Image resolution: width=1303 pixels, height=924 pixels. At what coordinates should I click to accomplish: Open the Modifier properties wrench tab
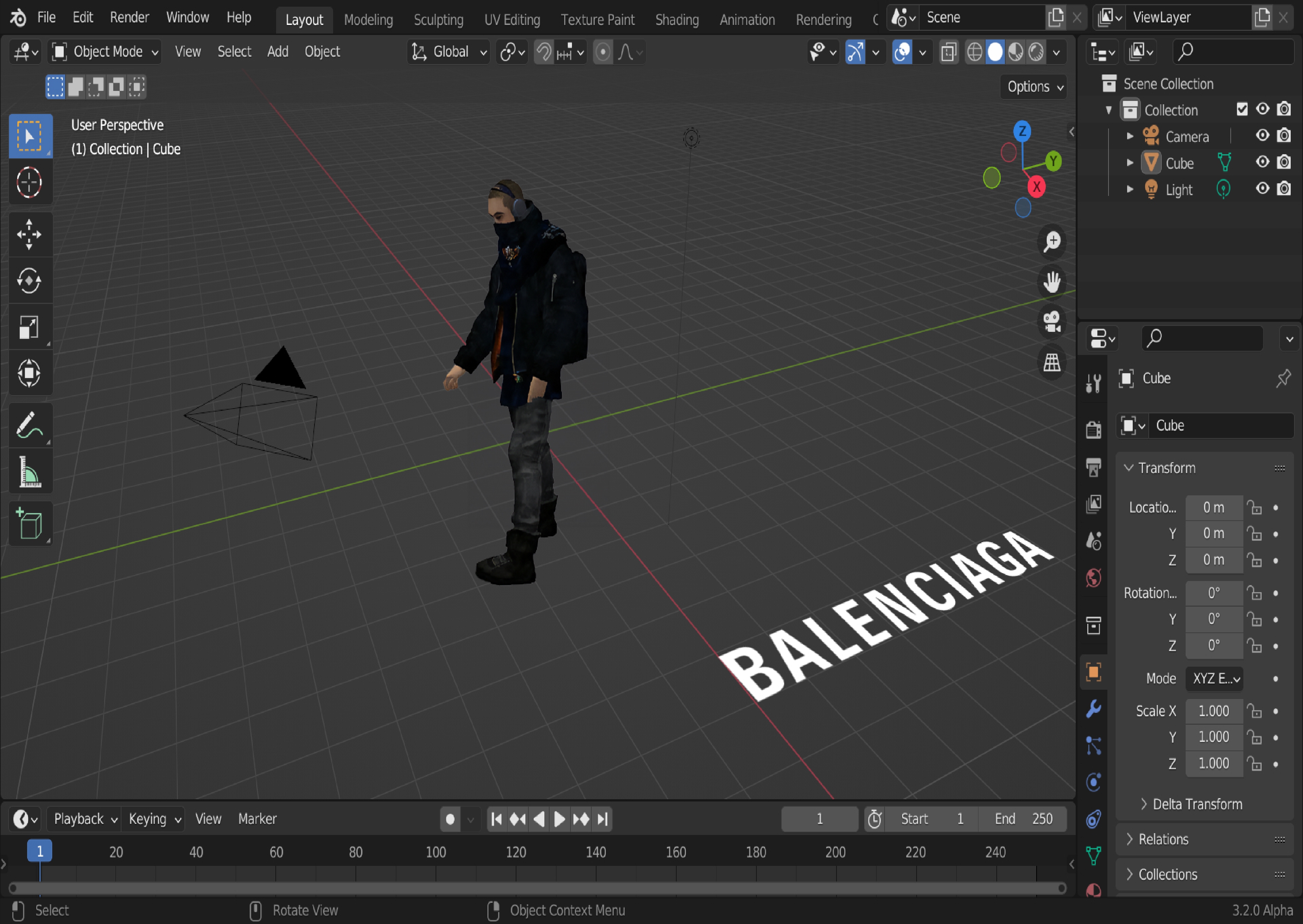point(1094,709)
